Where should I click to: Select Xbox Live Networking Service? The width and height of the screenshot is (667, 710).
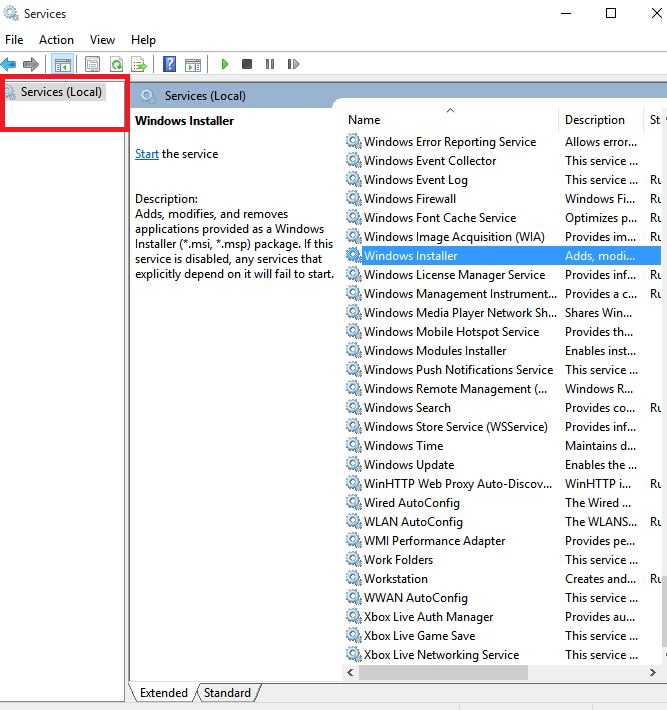[503, 655]
